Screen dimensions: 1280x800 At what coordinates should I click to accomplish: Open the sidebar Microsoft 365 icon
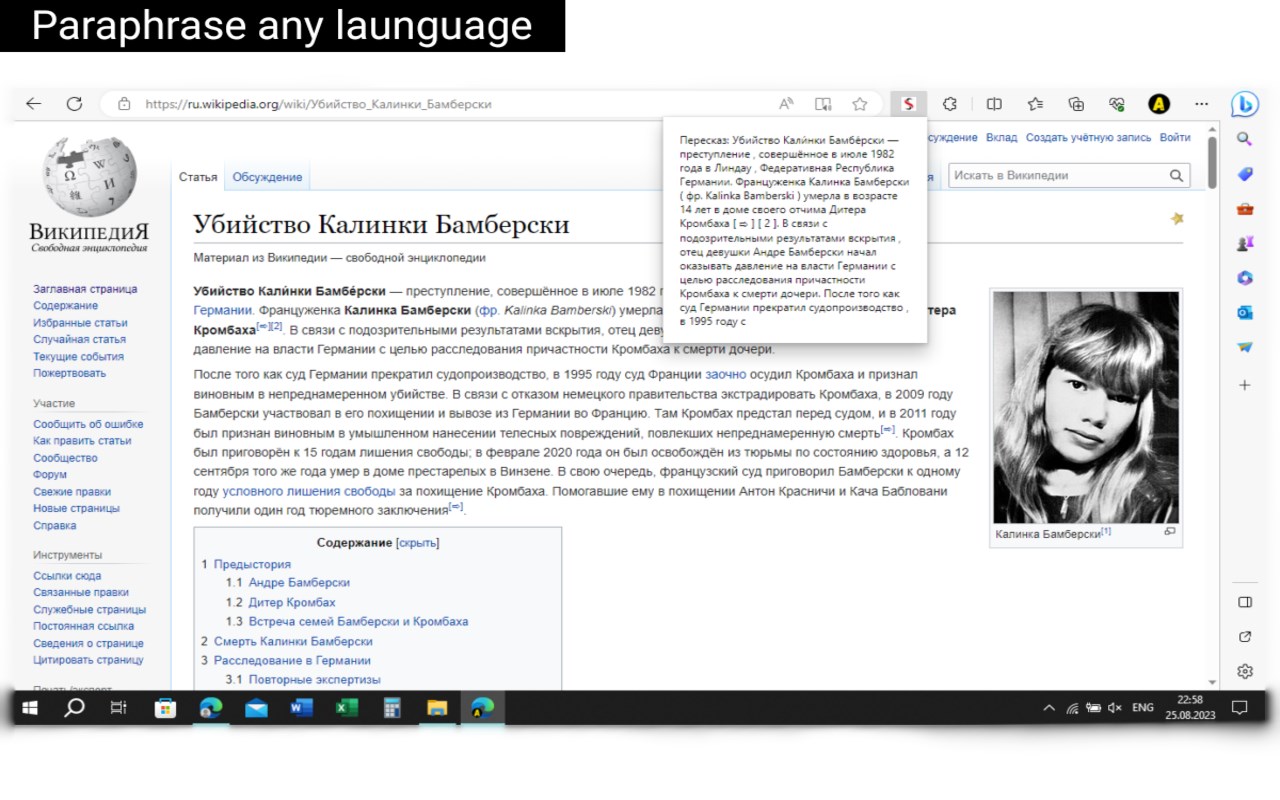point(1245,278)
